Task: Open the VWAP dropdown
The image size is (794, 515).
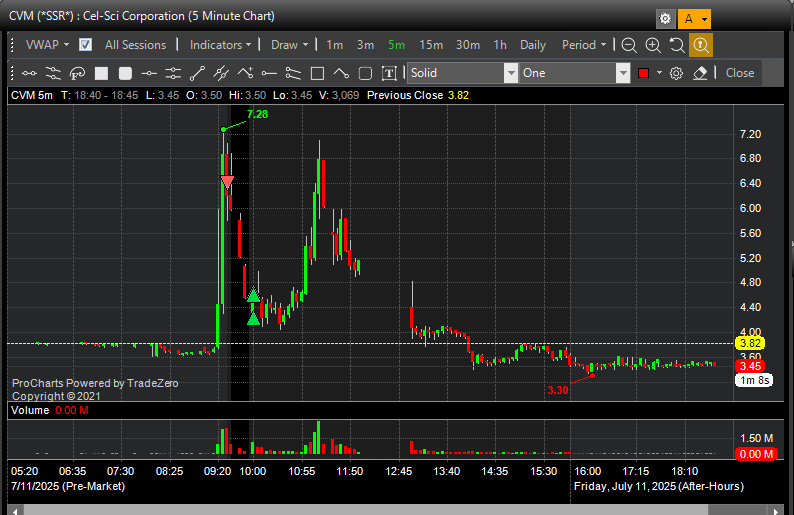Action: click(x=47, y=45)
